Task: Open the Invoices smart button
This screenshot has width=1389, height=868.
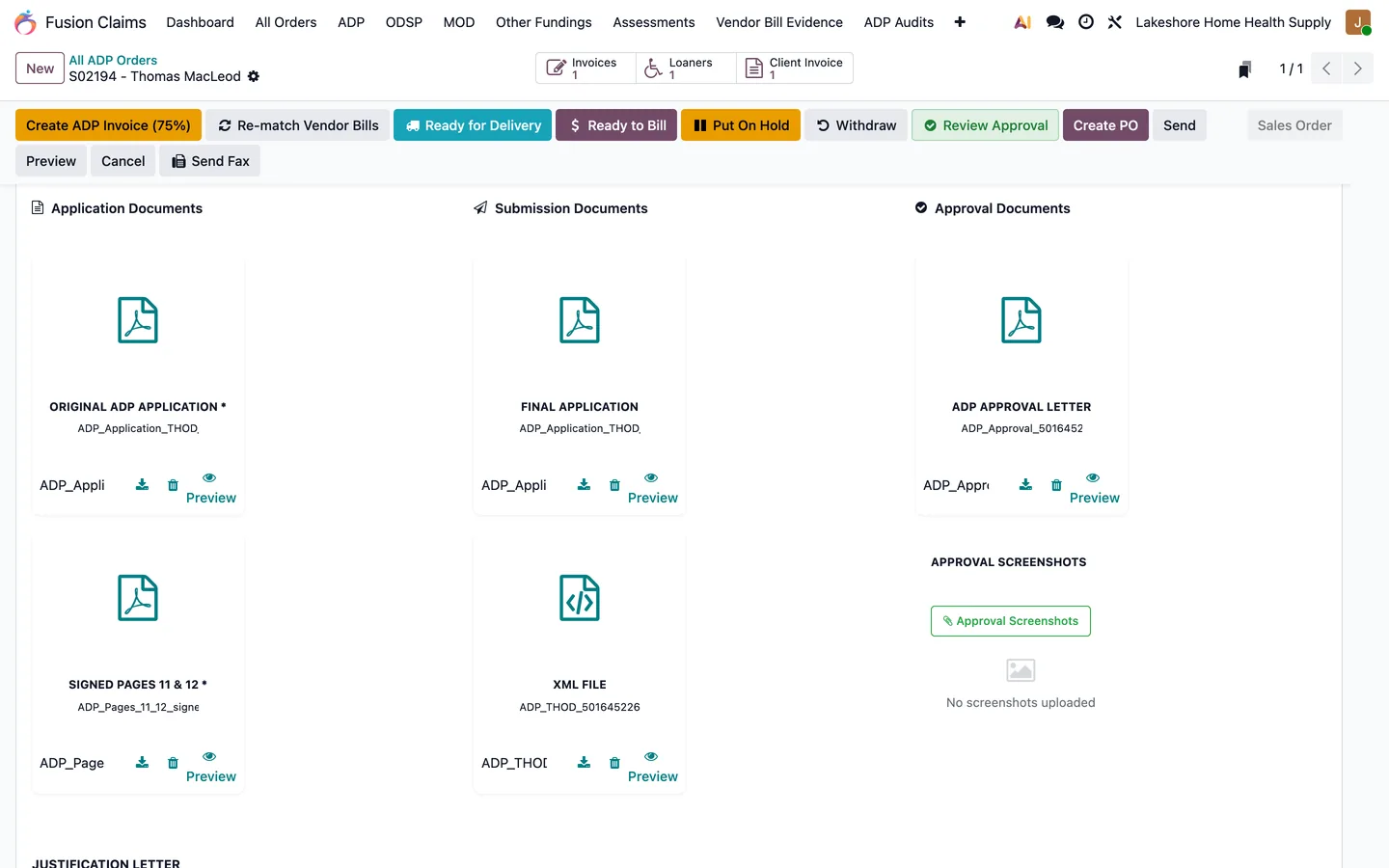Action: click(586, 68)
